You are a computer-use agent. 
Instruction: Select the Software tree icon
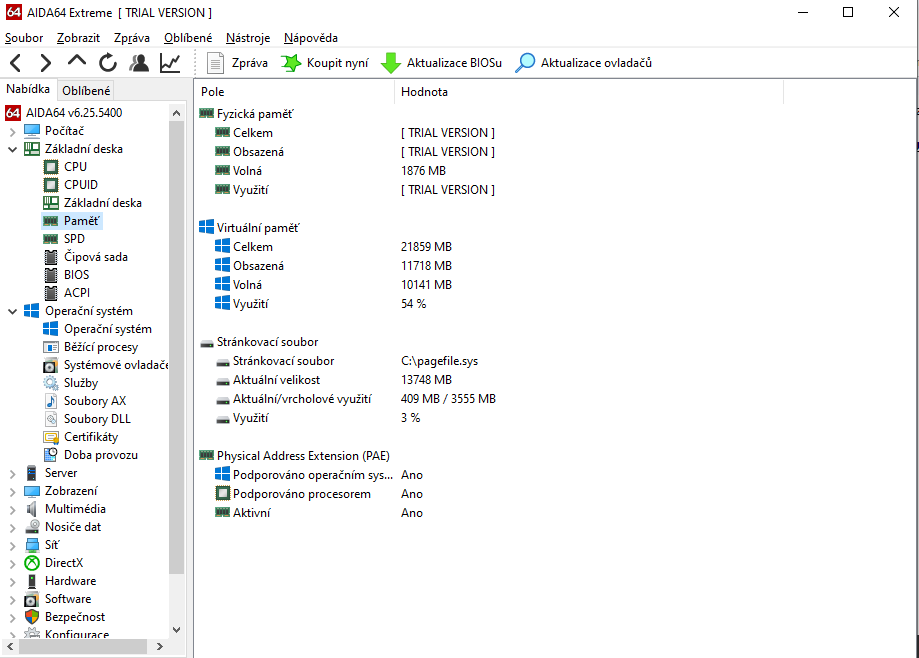point(32,599)
